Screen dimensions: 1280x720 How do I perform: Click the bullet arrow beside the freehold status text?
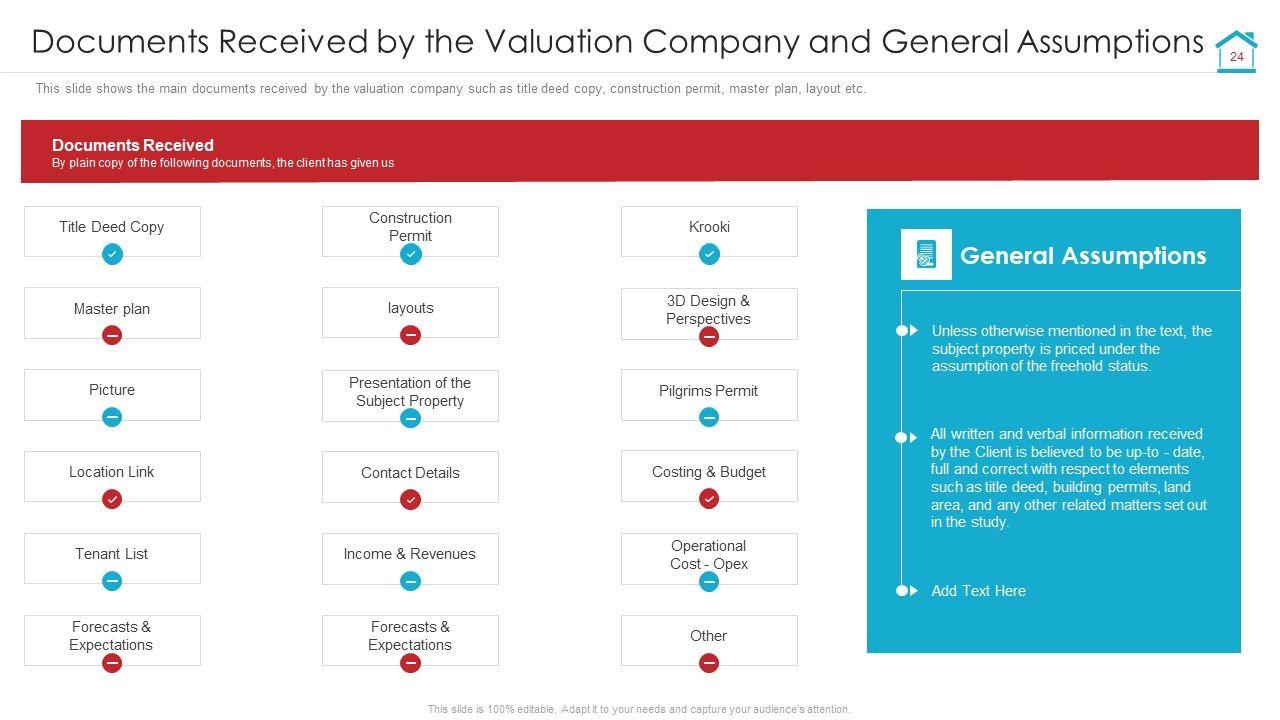coord(907,330)
